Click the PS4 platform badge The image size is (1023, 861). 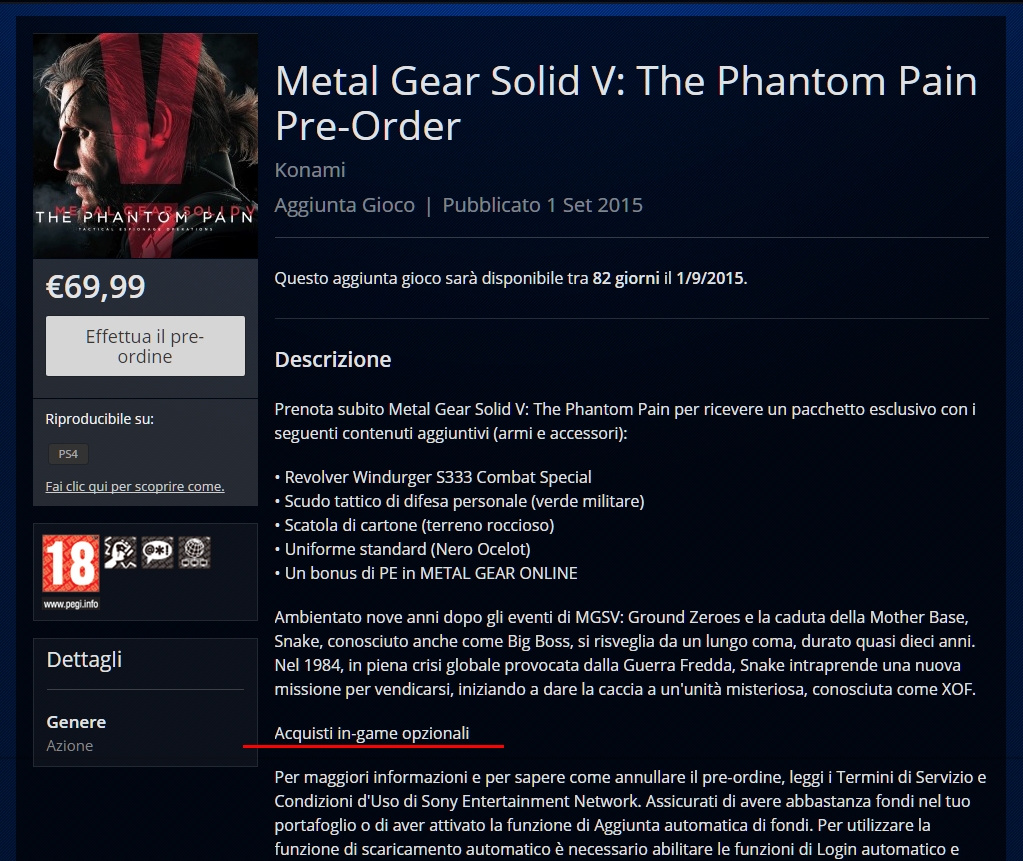coord(69,454)
